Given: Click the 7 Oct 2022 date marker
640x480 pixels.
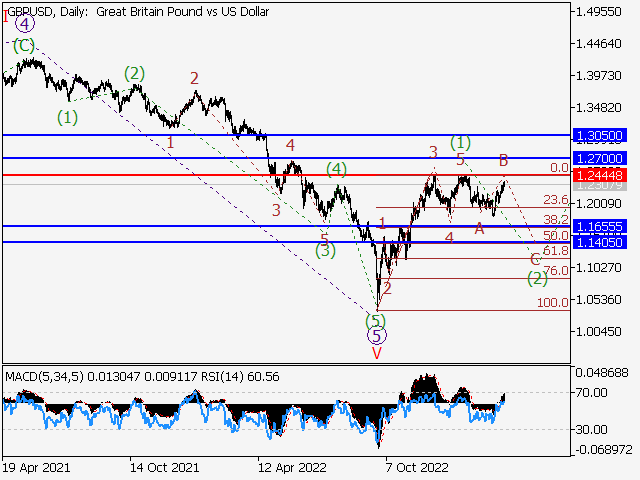Looking at the screenshot, I should click(418, 467).
